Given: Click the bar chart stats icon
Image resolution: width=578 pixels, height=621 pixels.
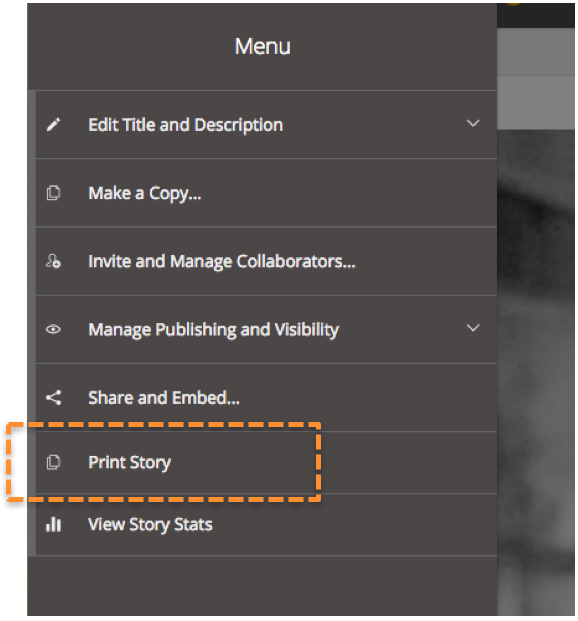Looking at the screenshot, I should 53,524.
